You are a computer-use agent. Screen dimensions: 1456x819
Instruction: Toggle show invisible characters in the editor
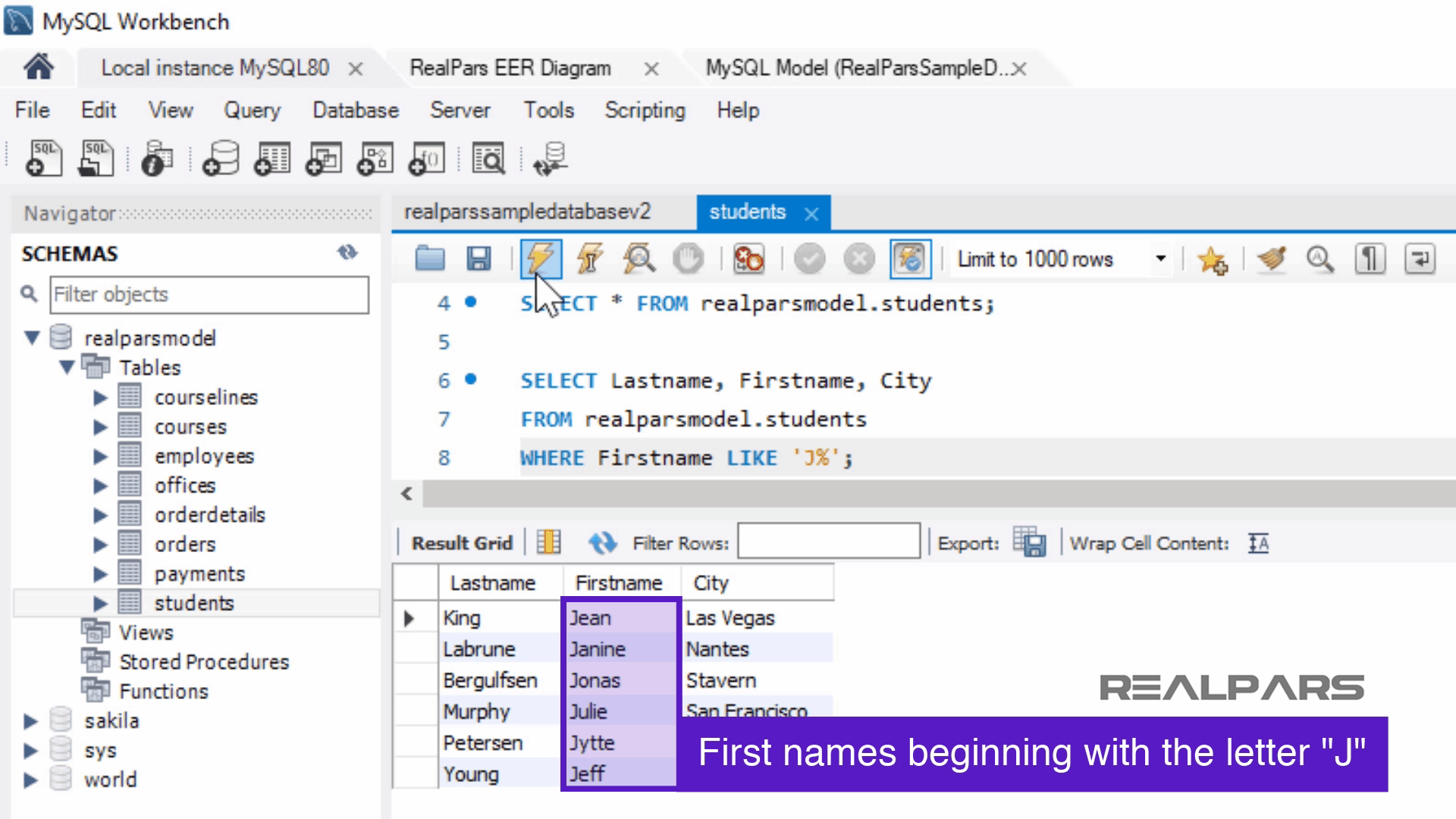[x=1369, y=259]
